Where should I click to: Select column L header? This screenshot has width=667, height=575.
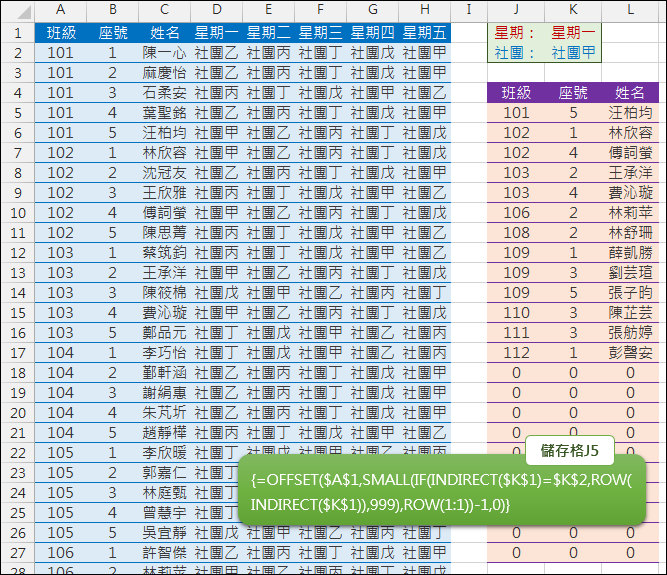630,10
